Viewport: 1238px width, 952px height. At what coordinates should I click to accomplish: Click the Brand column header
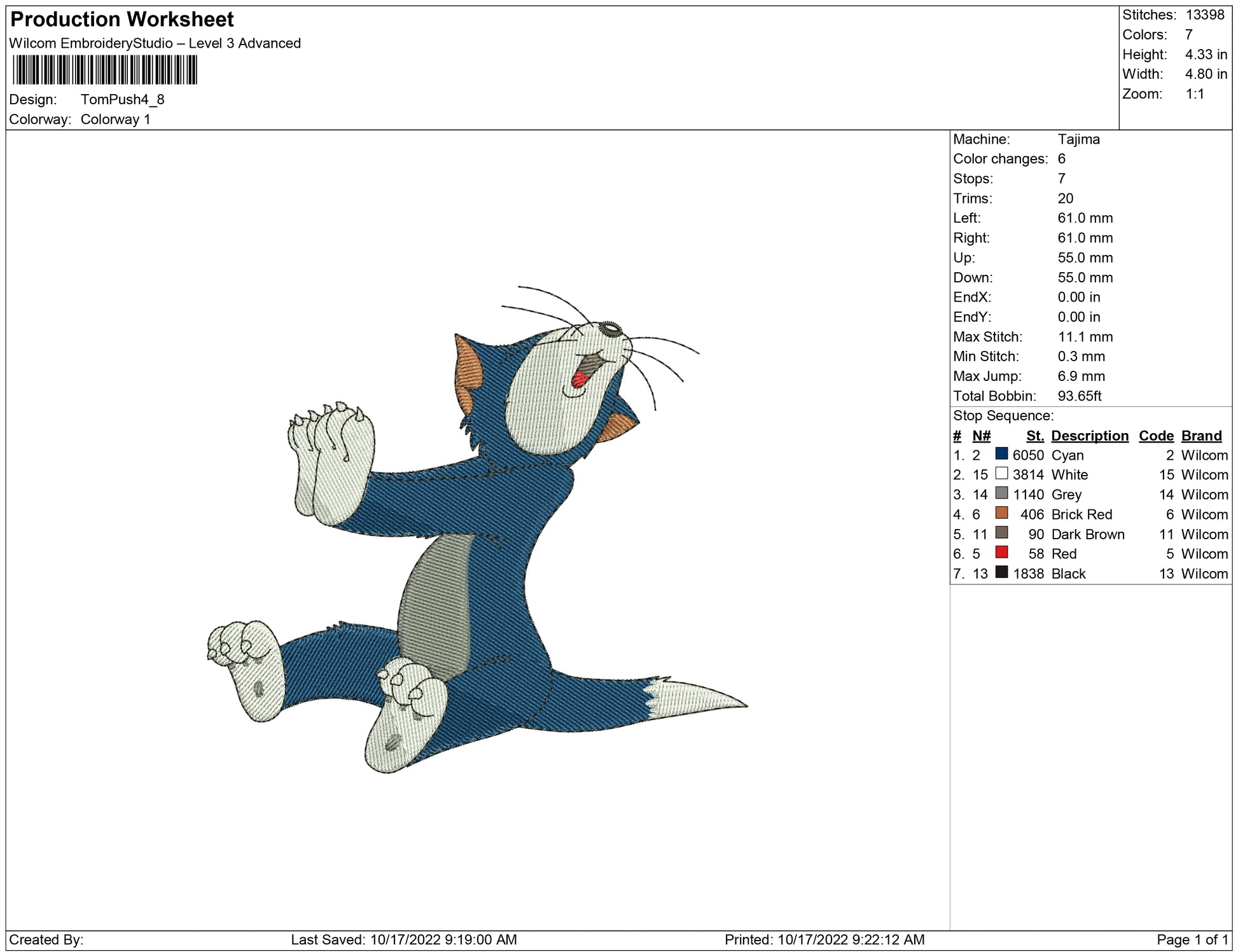pos(1201,436)
